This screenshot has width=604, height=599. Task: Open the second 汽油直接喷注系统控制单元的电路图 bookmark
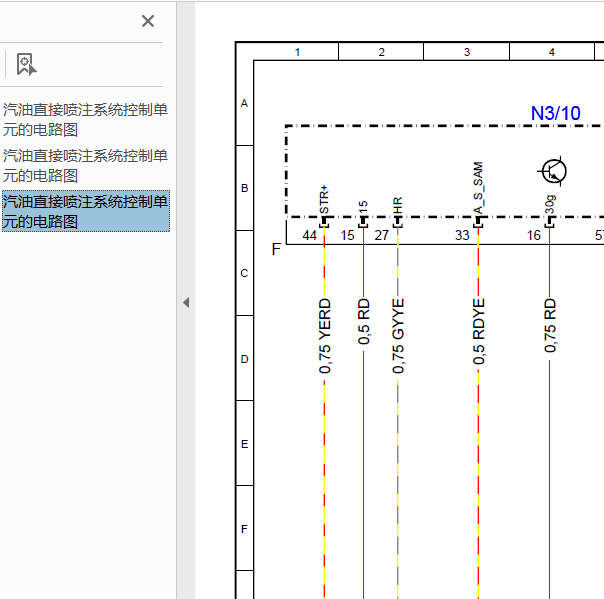[85, 166]
